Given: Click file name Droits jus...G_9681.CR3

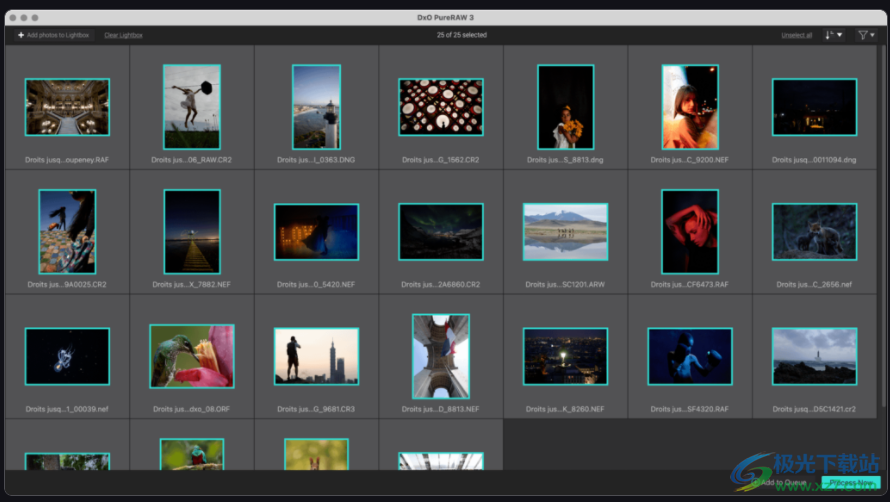Looking at the screenshot, I should point(316,409).
